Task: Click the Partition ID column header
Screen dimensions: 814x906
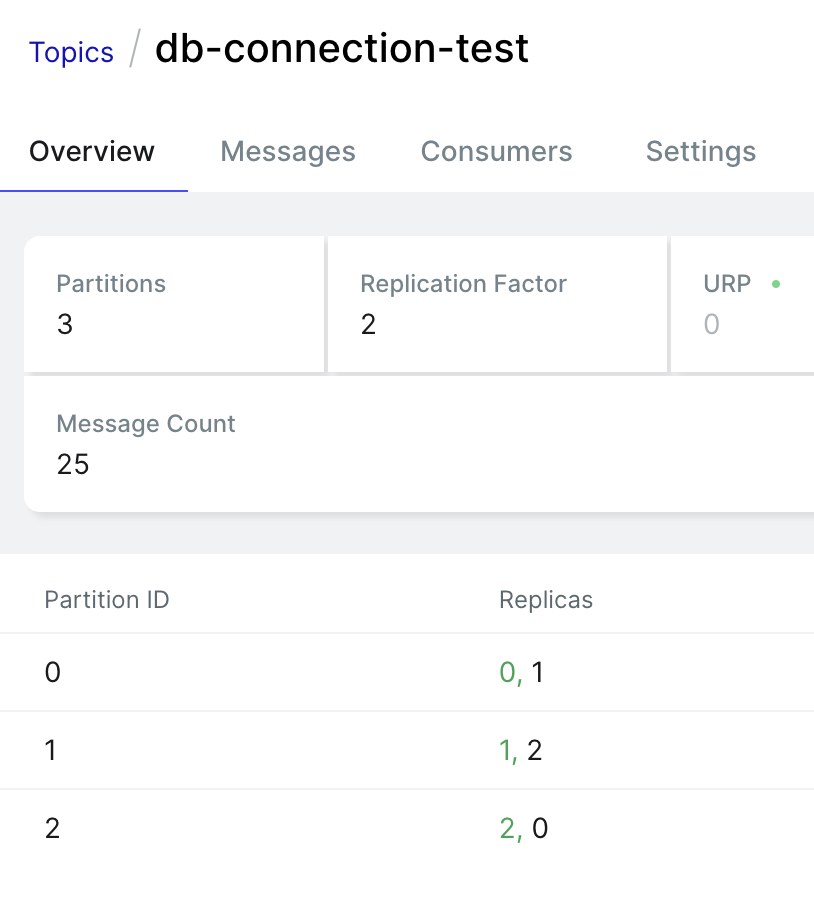Action: click(107, 600)
